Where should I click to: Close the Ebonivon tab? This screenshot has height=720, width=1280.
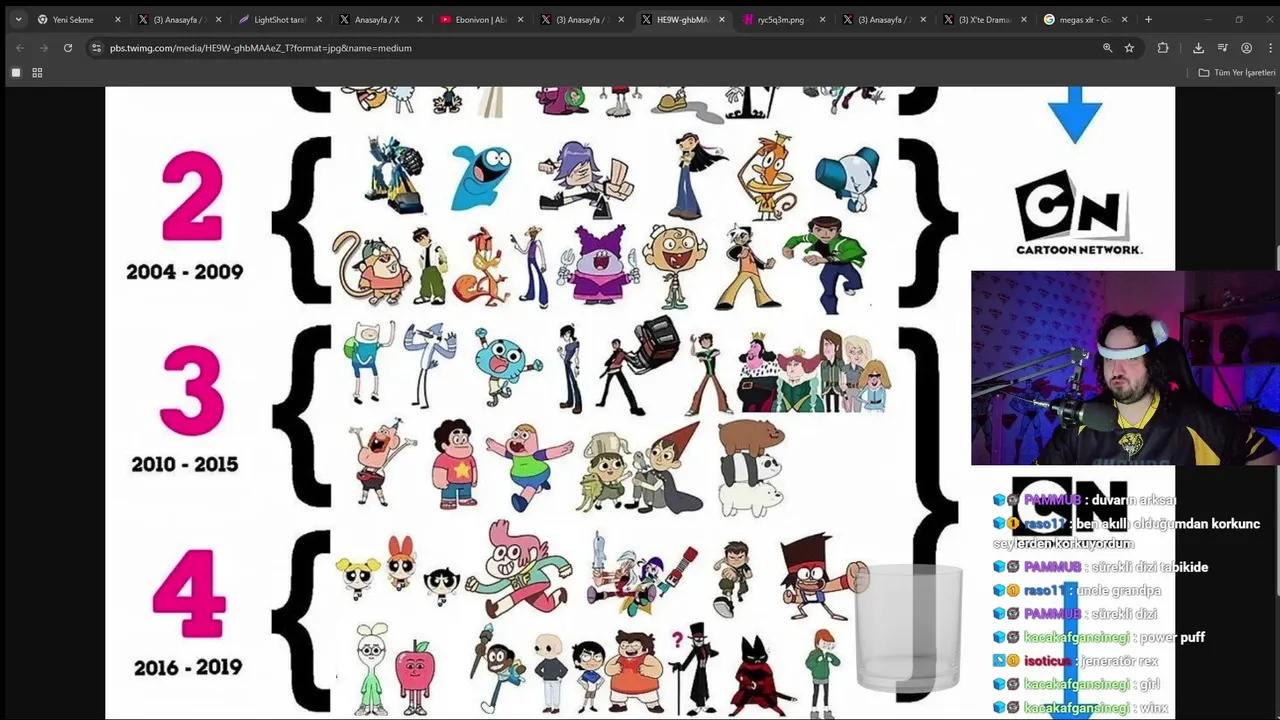click(520, 20)
